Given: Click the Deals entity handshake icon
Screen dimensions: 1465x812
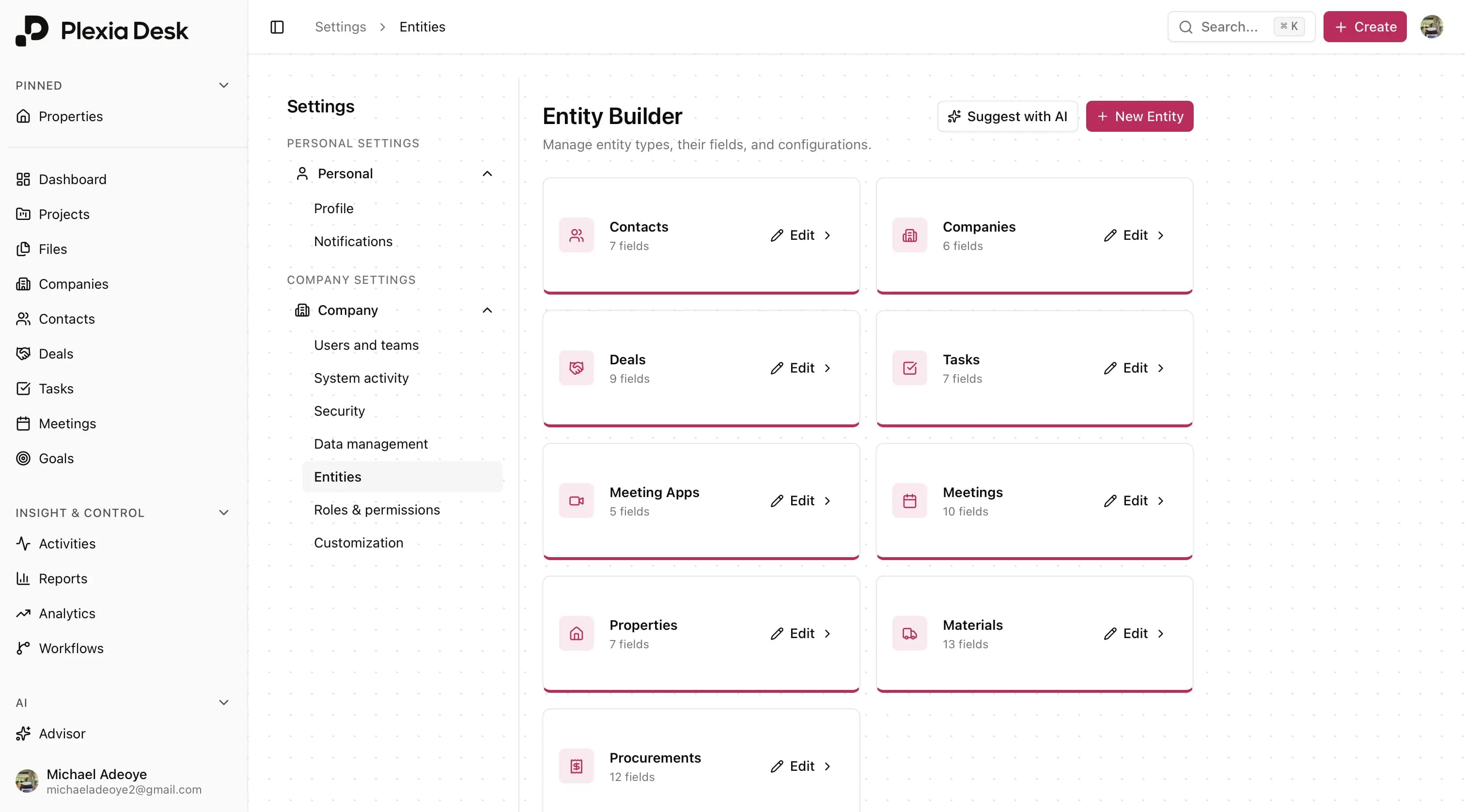Looking at the screenshot, I should 576,368.
